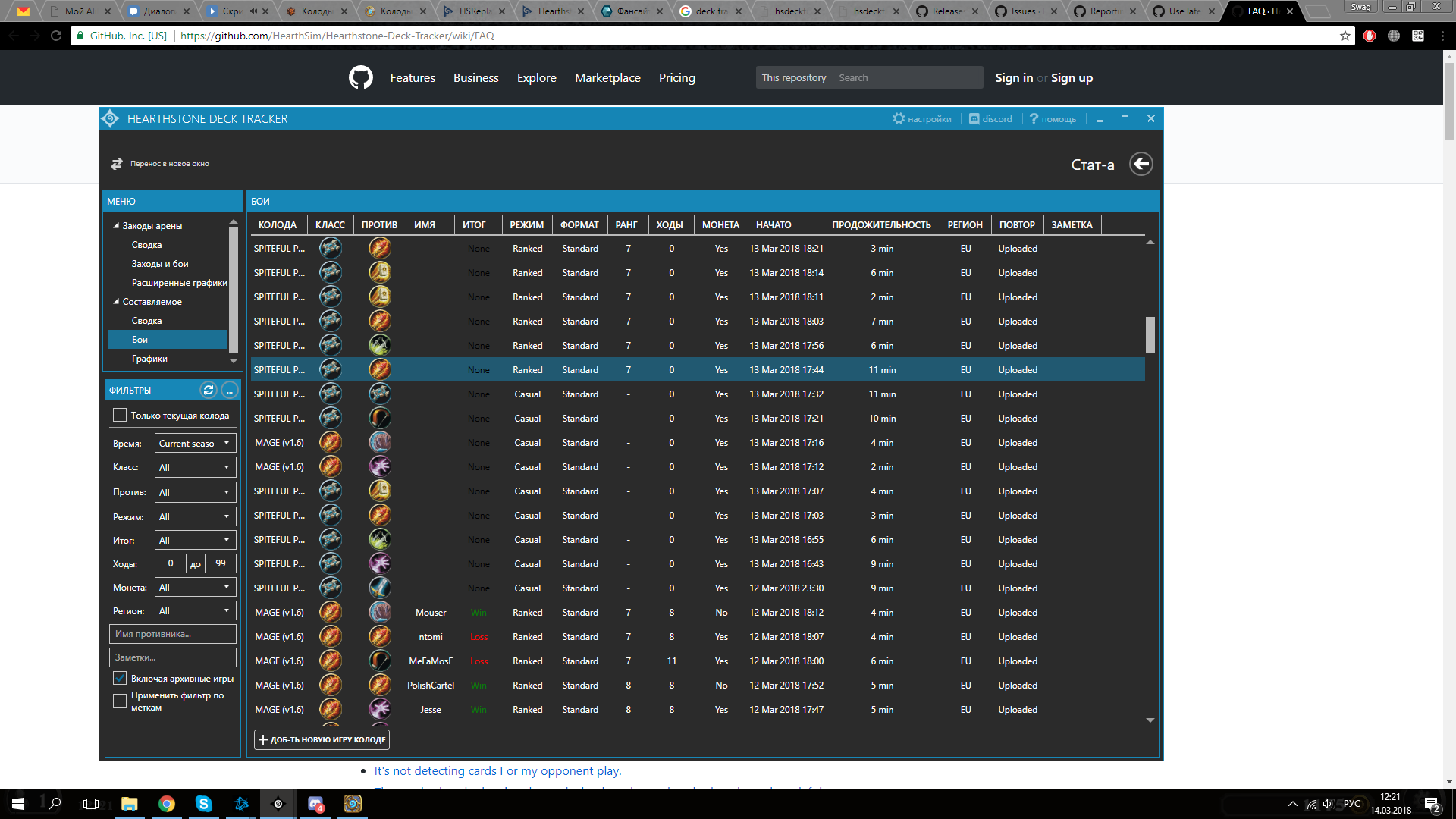Click the GitHub Sign in link
1456x819 pixels.
click(1014, 77)
